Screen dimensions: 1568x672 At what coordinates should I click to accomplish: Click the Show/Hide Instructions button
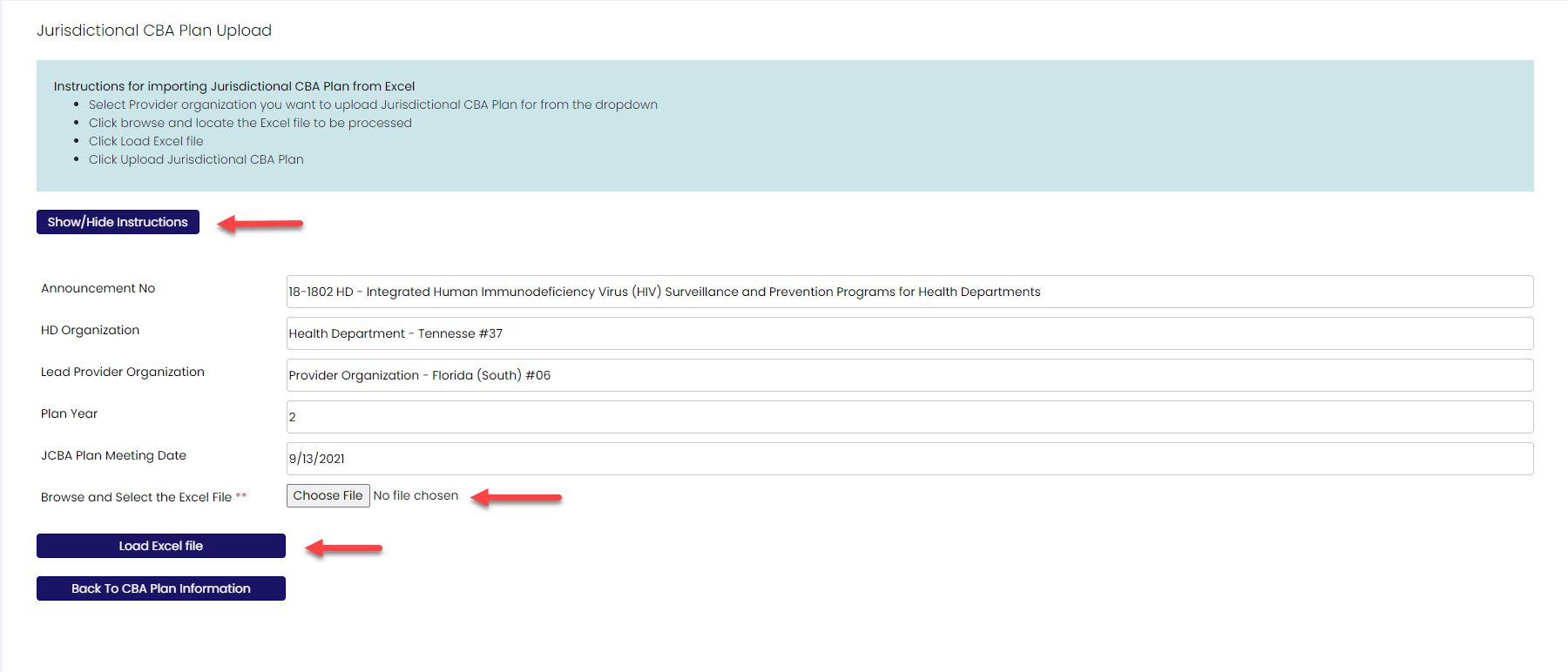point(118,222)
